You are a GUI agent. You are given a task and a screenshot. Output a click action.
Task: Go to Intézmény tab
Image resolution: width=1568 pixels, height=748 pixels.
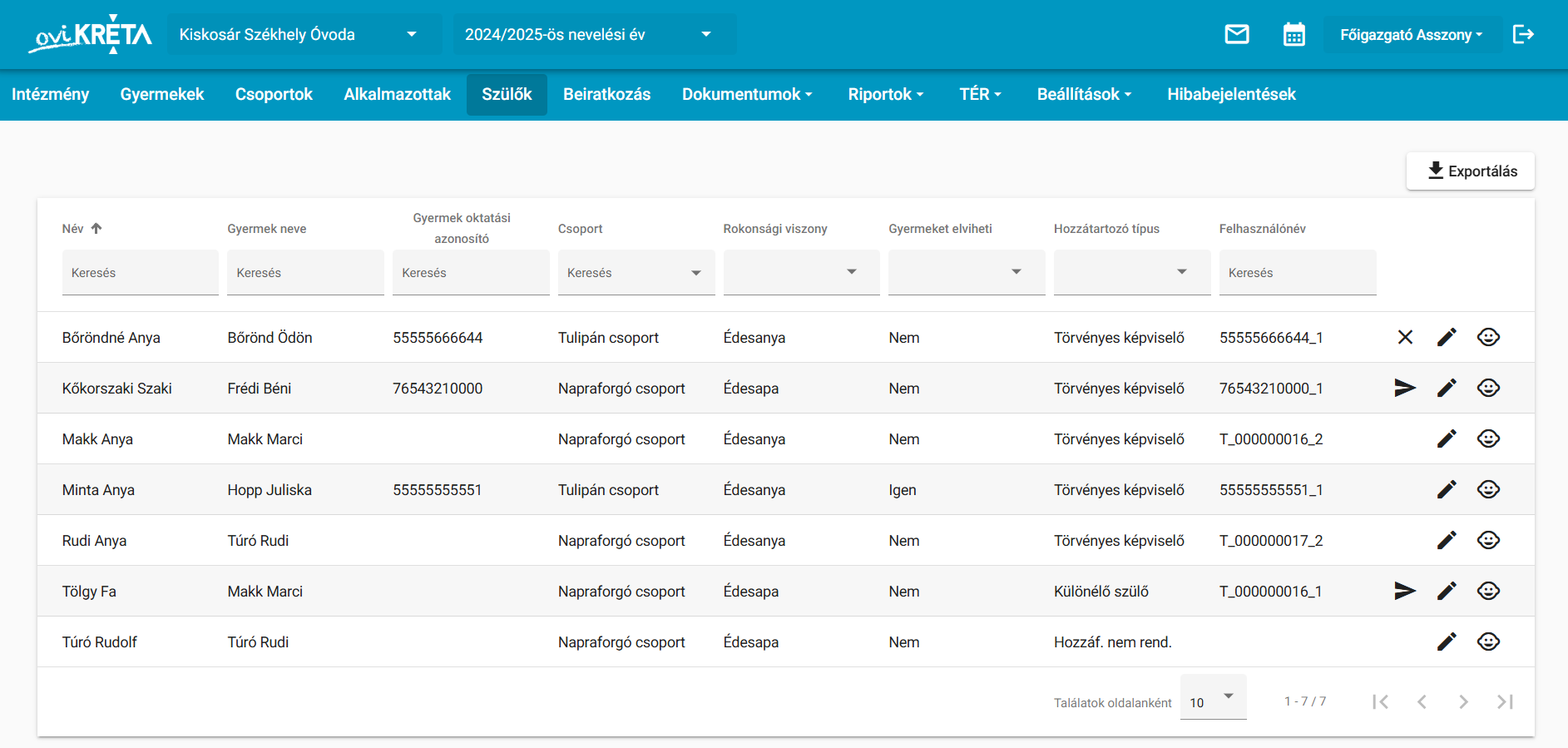[50, 94]
